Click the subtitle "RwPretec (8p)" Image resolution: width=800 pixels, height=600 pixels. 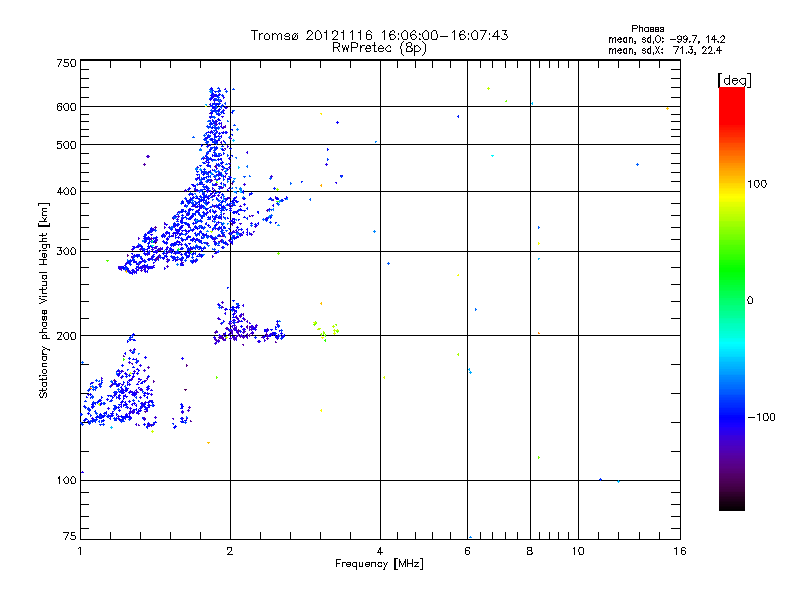[379, 48]
